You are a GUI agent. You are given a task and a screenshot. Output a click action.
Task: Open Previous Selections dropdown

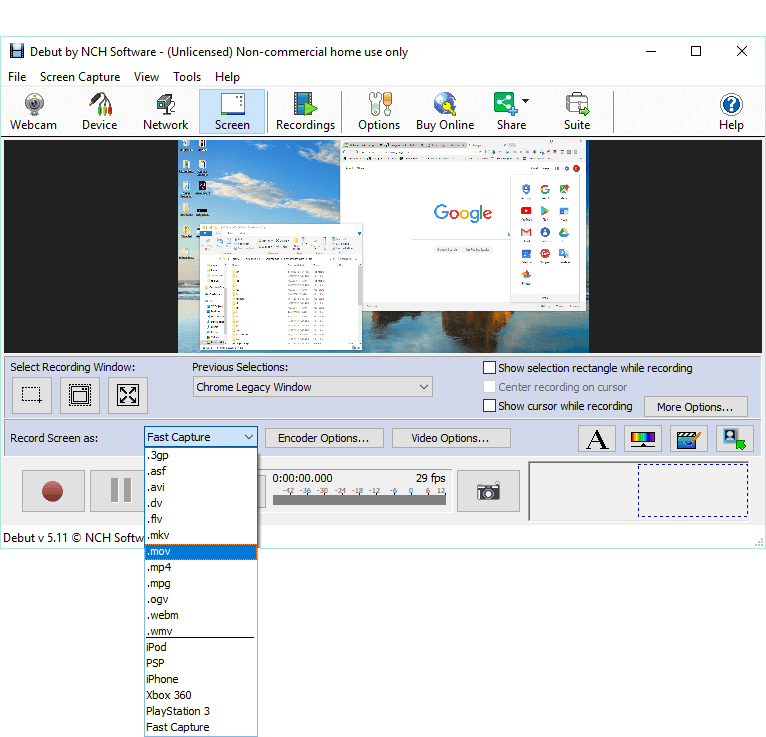pos(313,387)
